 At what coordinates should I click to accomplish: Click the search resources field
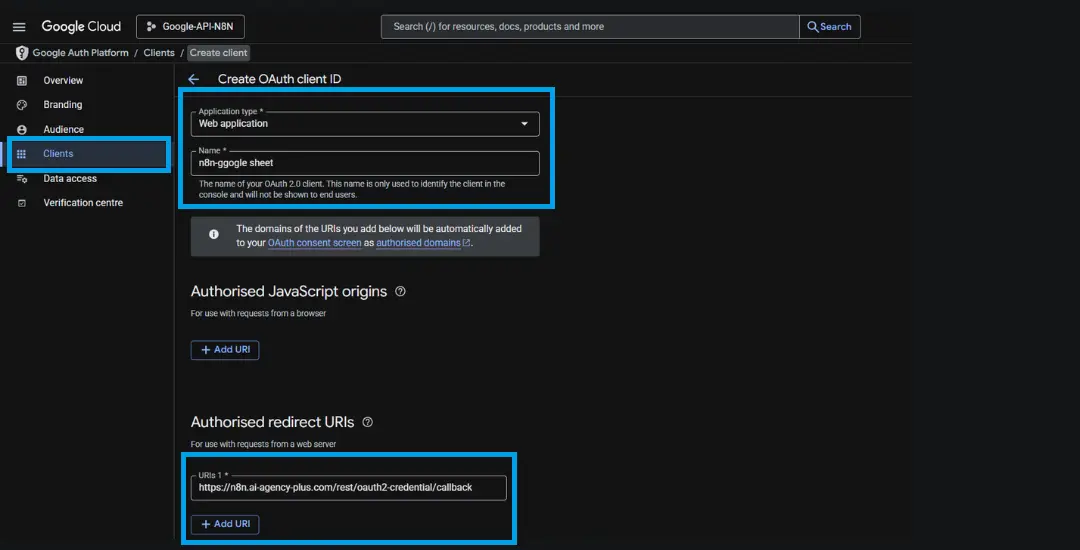click(x=590, y=27)
